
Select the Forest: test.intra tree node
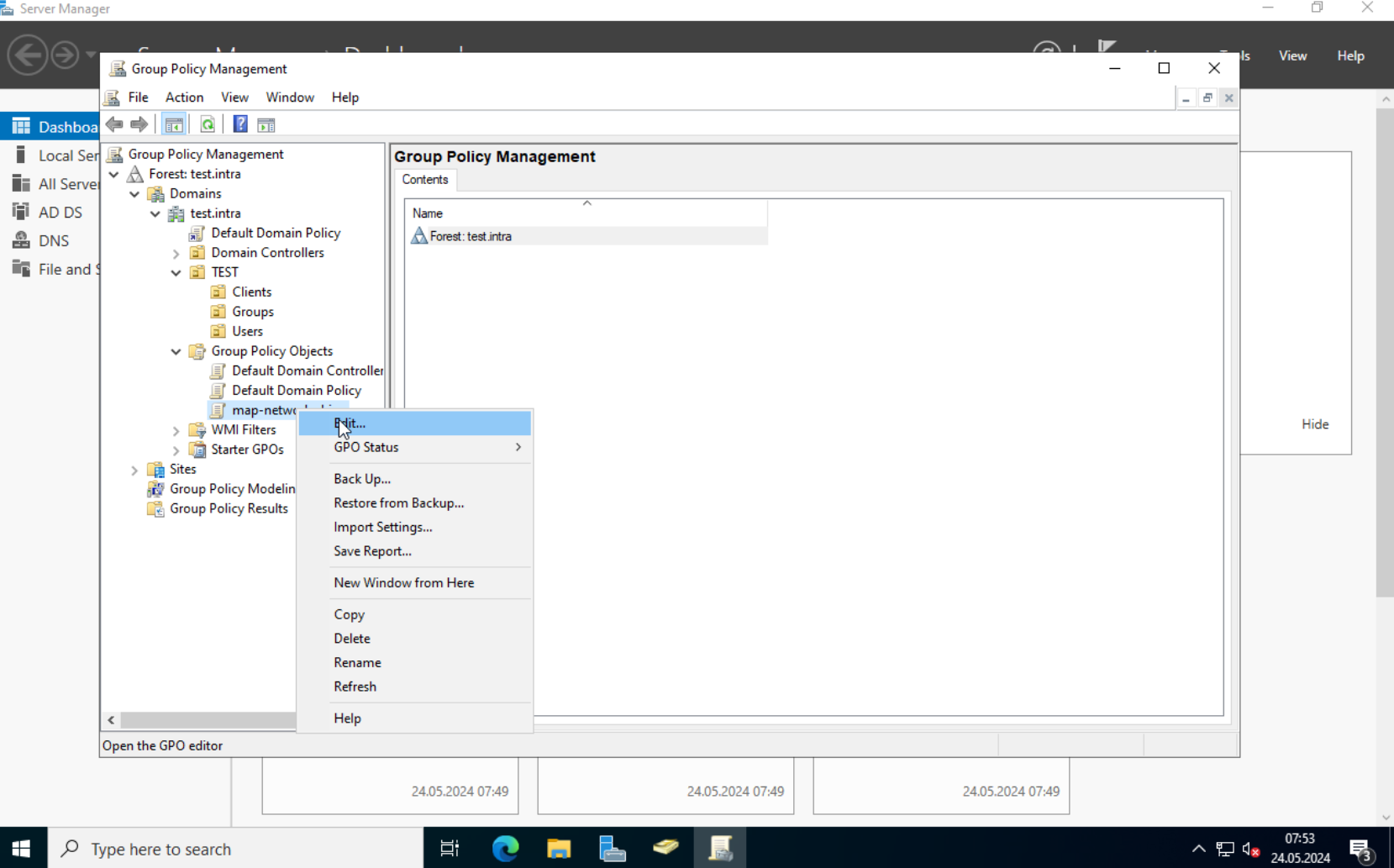click(x=195, y=174)
